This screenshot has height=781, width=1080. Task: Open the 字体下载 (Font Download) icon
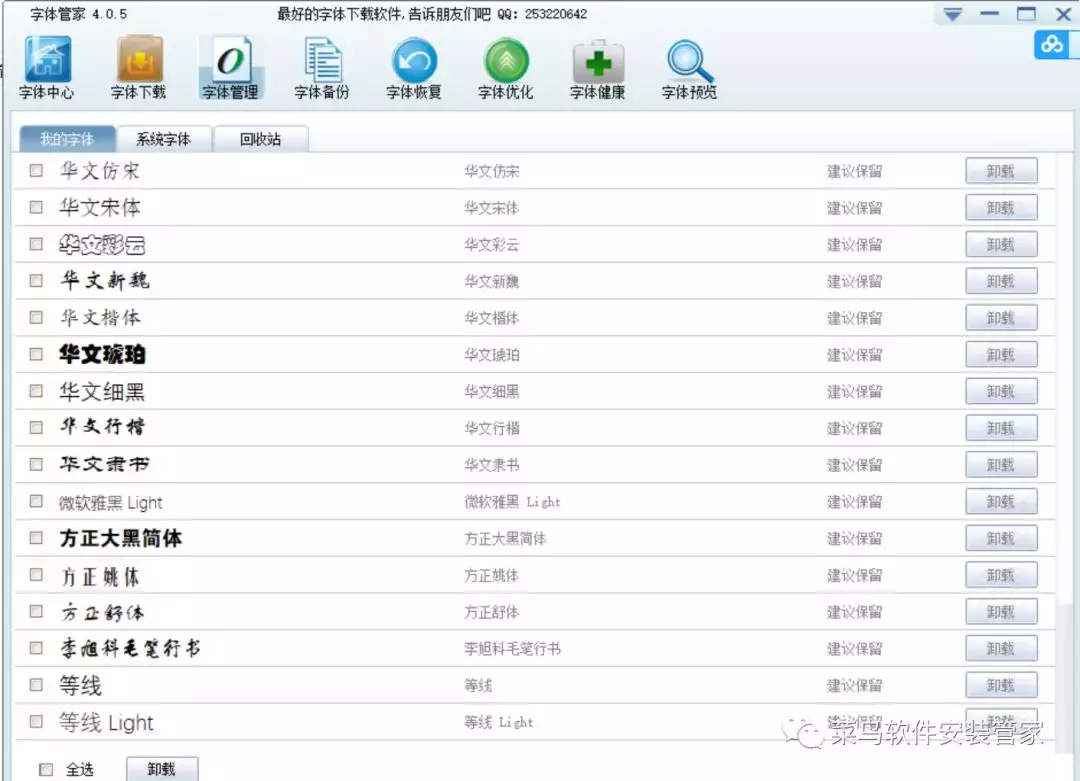(139, 65)
